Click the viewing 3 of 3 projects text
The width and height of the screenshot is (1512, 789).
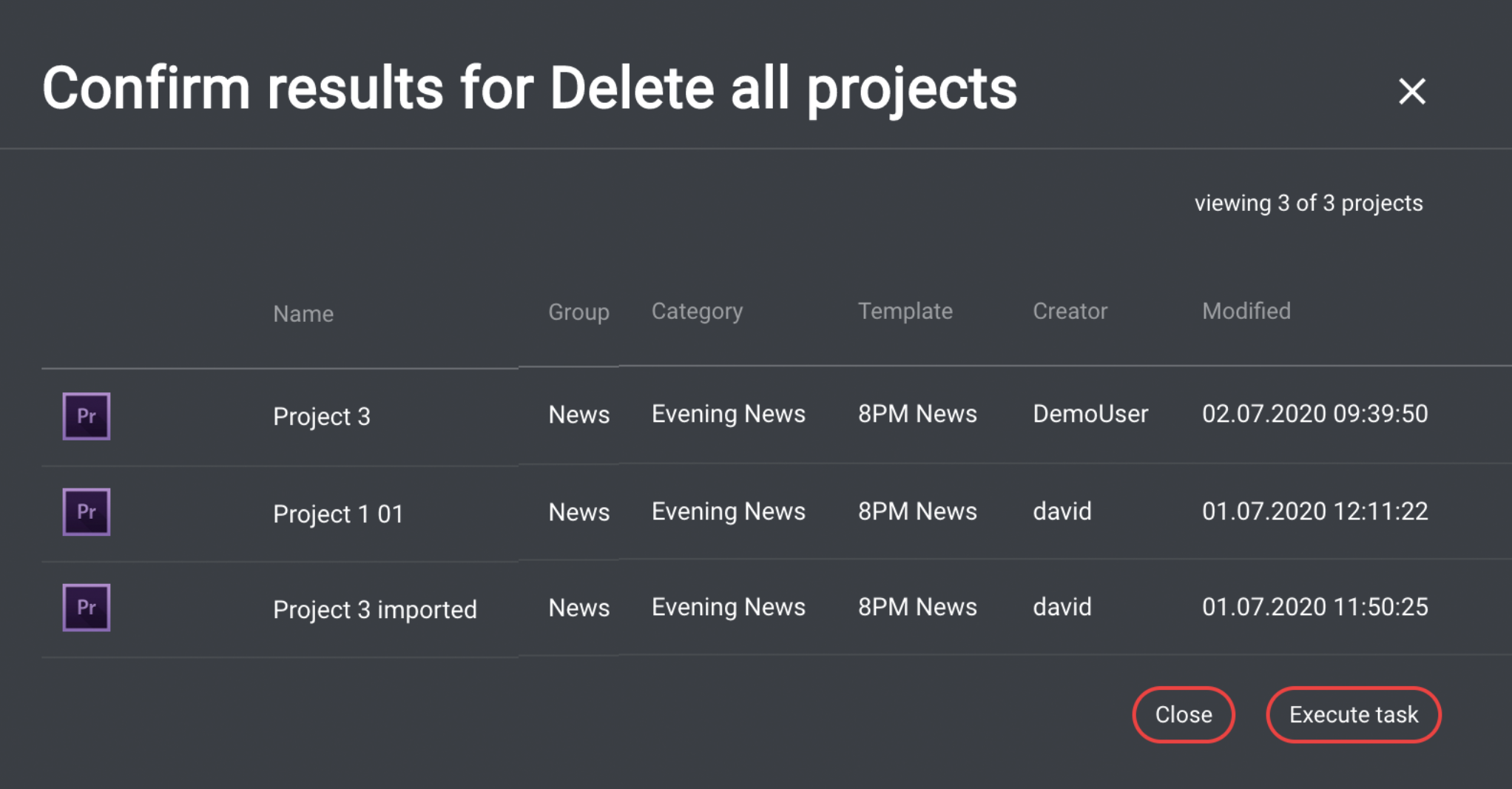(x=1308, y=203)
